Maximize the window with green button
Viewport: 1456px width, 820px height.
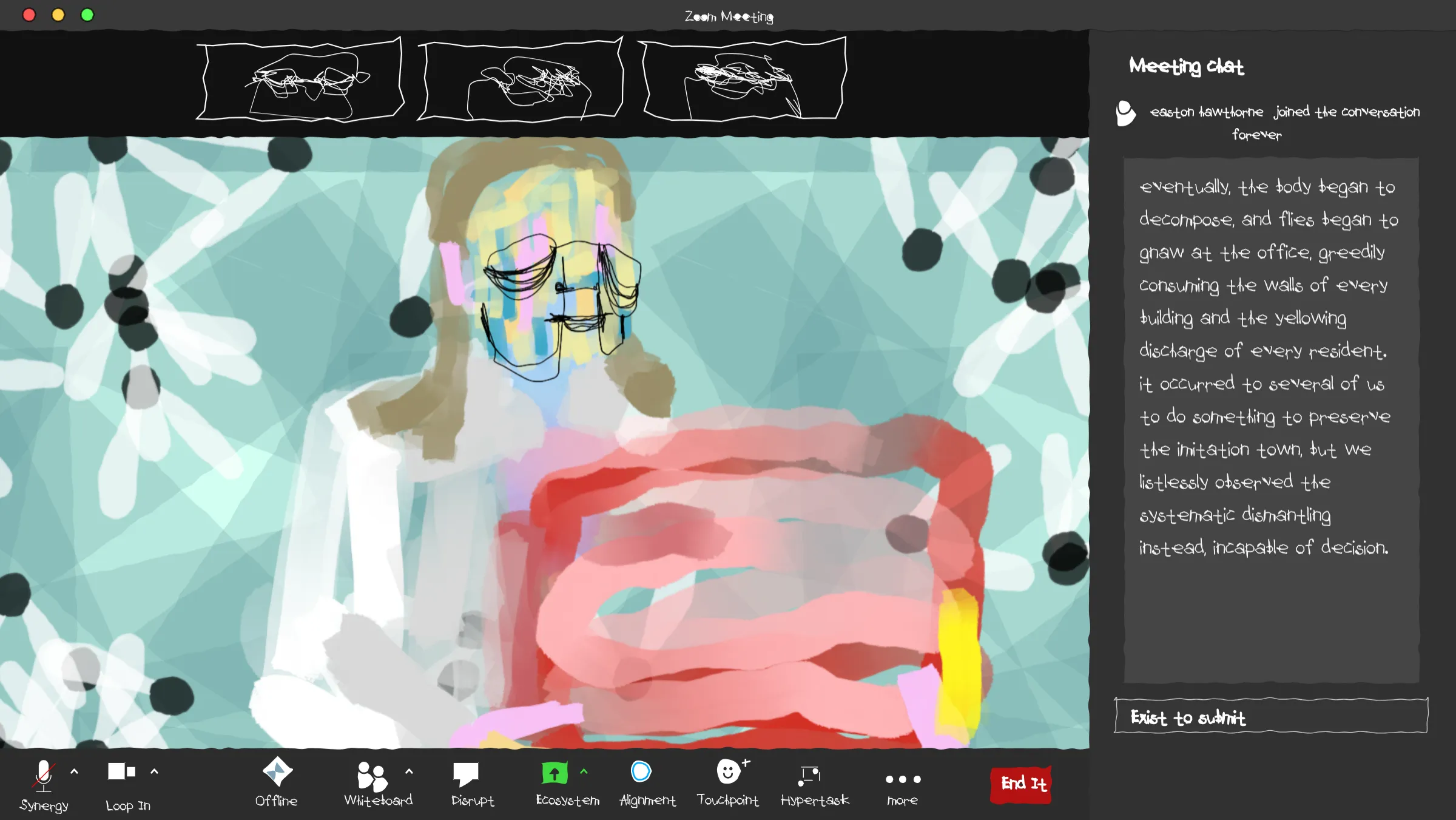coord(87,15)
